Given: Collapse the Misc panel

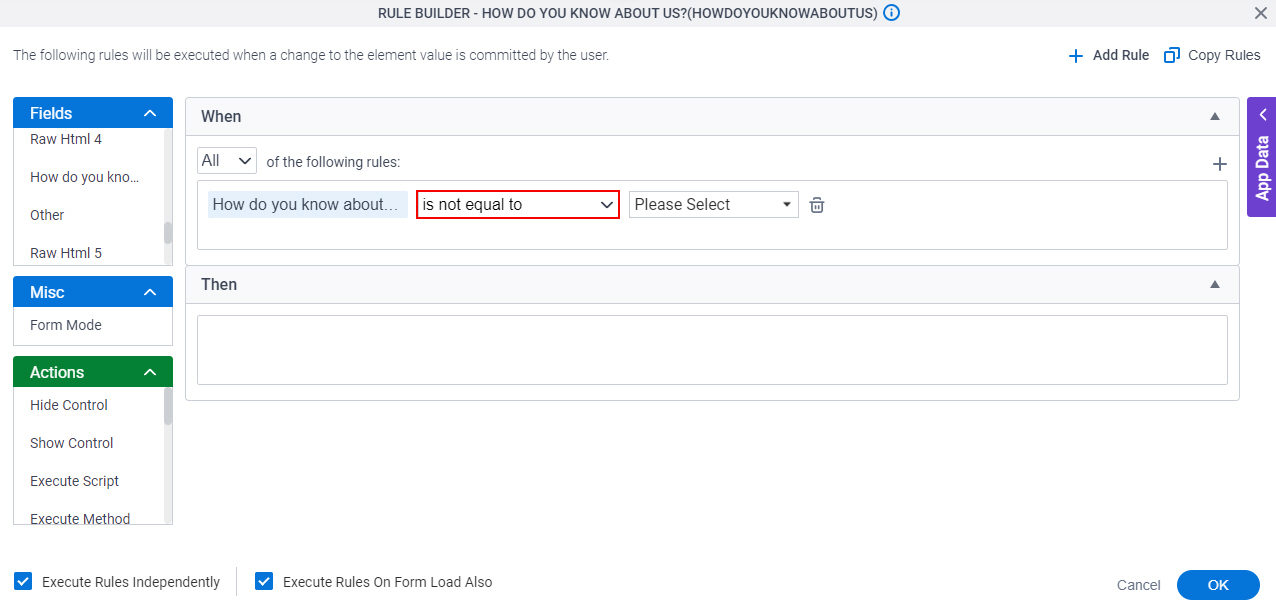Looking at the screenshot, I should pos(150,293).
